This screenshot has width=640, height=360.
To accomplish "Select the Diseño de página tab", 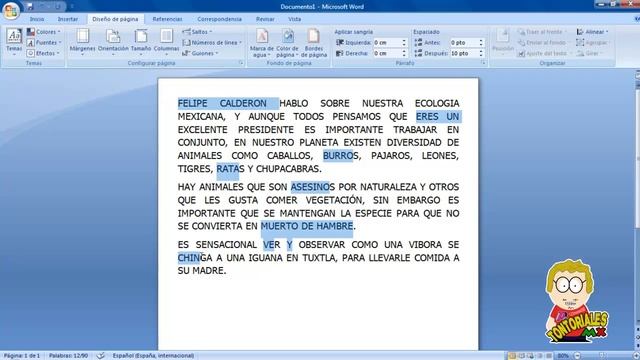I will [115, 19].
